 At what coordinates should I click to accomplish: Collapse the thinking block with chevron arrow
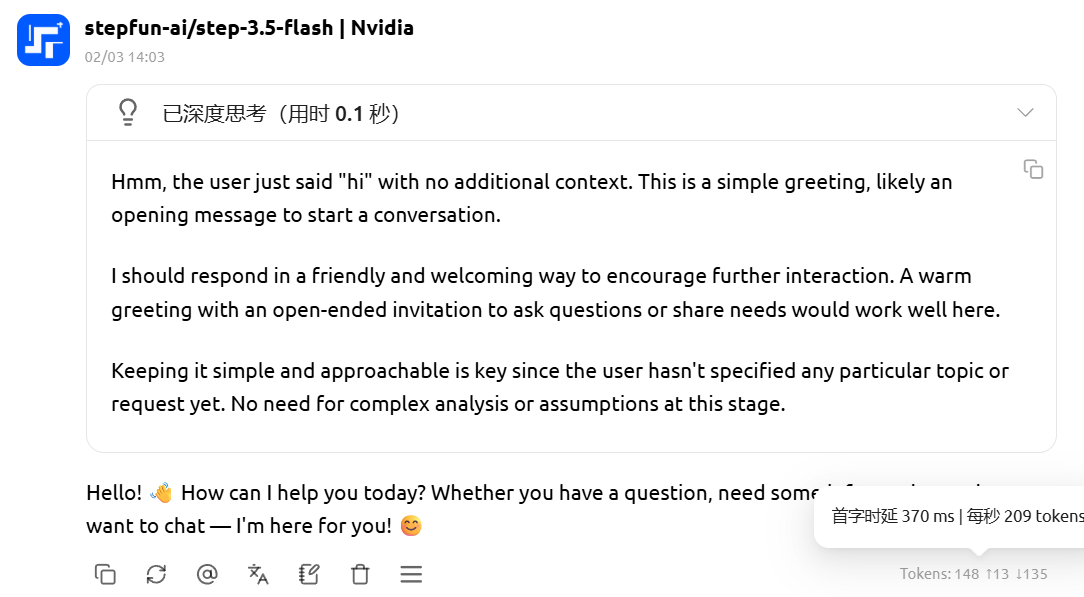[x=1025, y=112]
